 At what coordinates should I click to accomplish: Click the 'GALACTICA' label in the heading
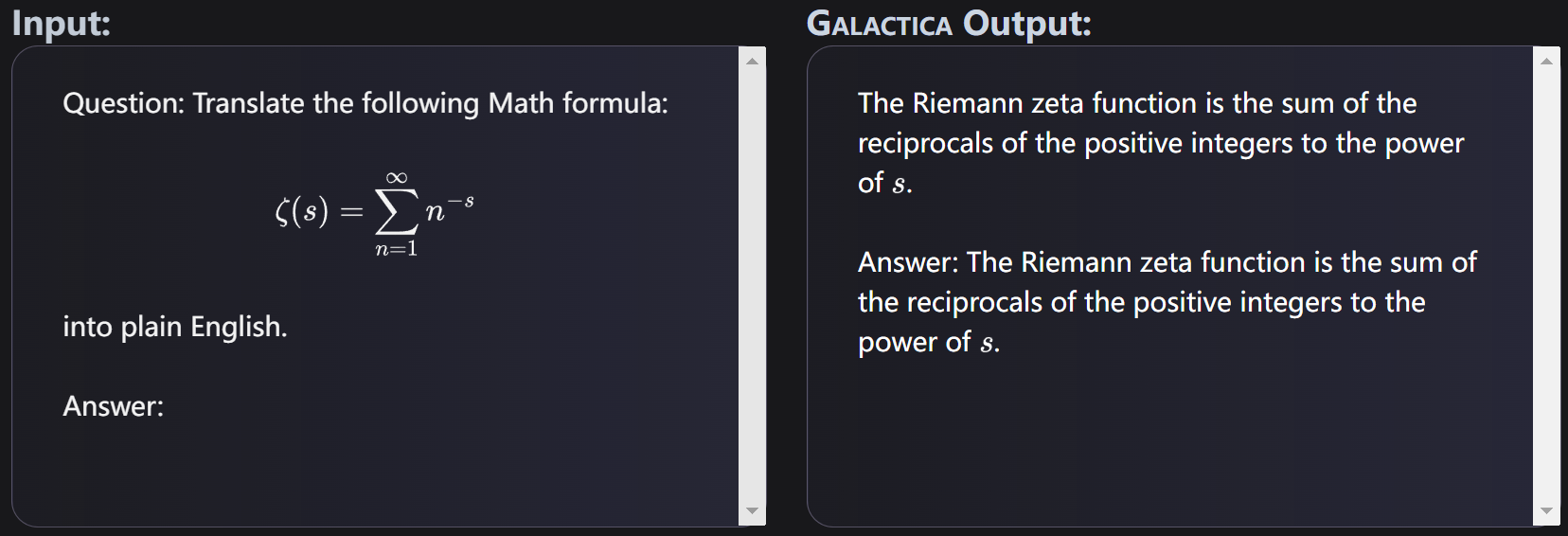(x=879, y=23)
